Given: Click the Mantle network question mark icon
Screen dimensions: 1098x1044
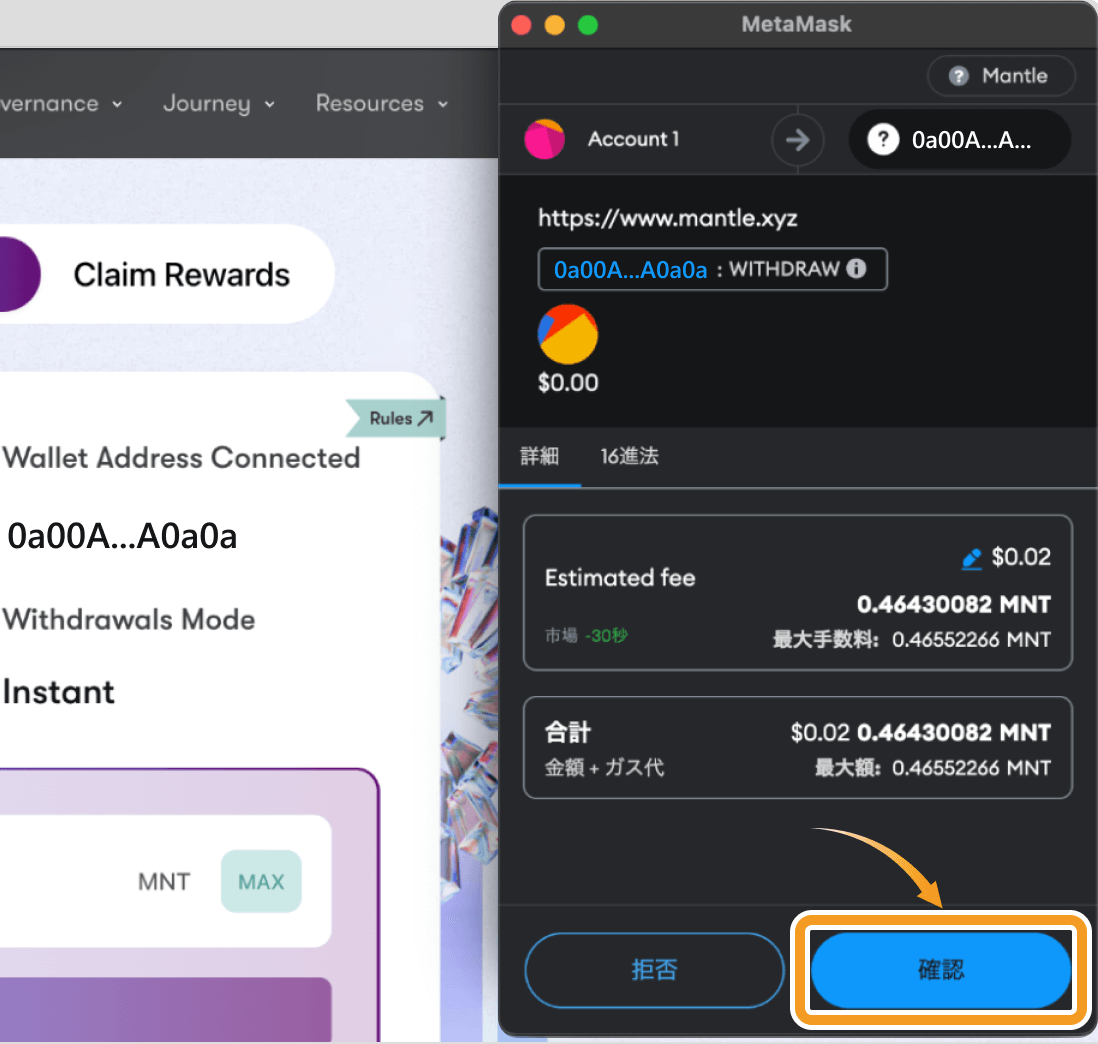Looking at the screenshot, I should click(x=959, y=76).
